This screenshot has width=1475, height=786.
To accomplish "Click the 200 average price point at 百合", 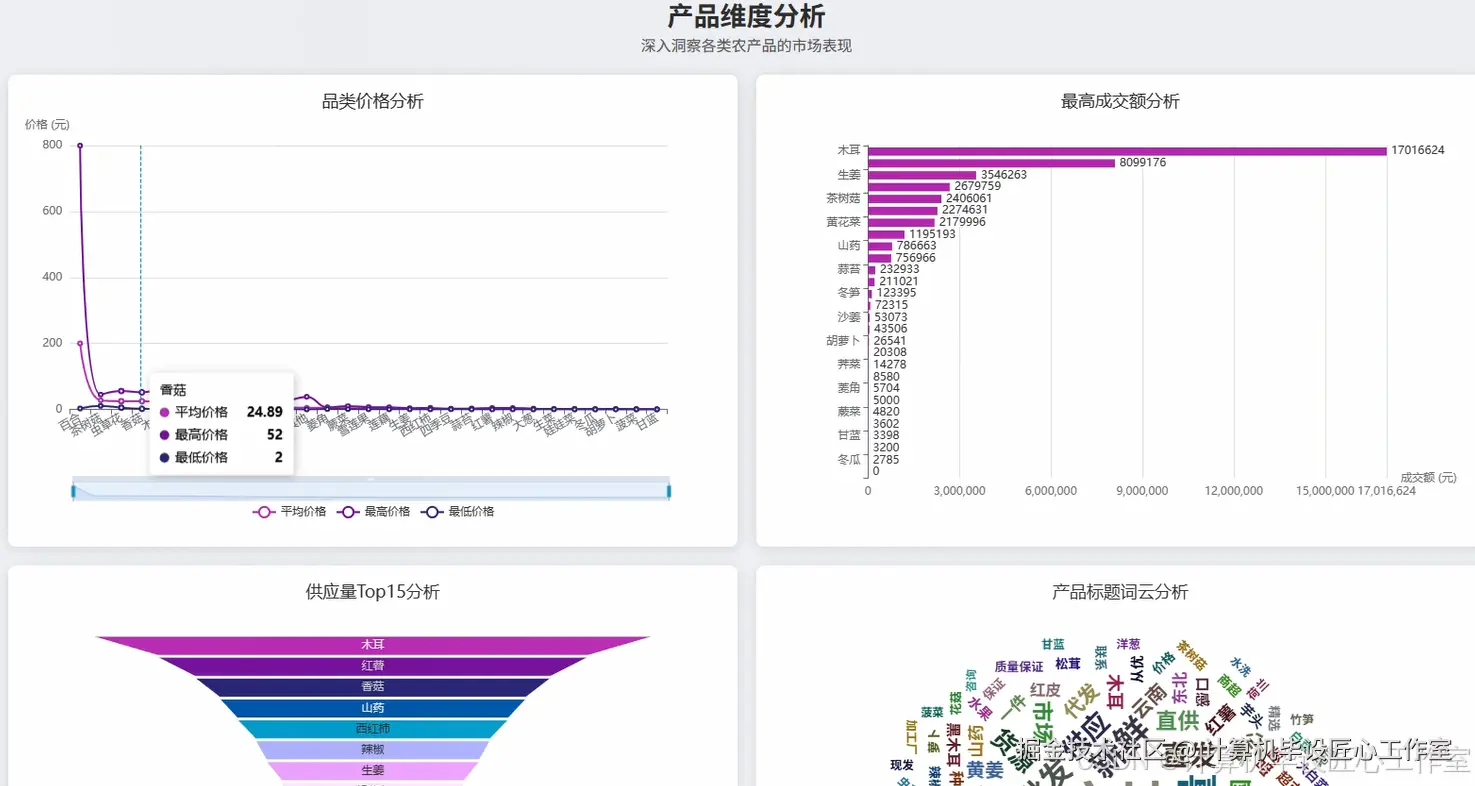I will click(x=80, y=343).
